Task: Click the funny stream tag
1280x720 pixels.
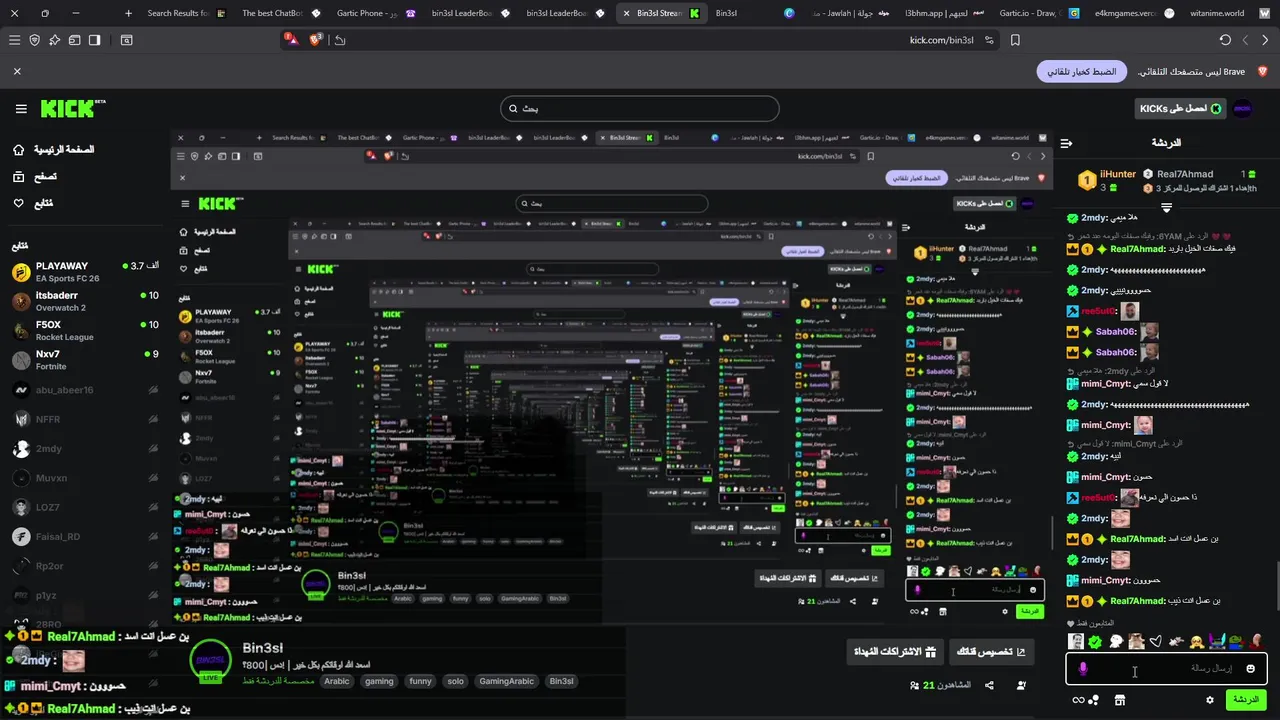Action: pos(420,681)
